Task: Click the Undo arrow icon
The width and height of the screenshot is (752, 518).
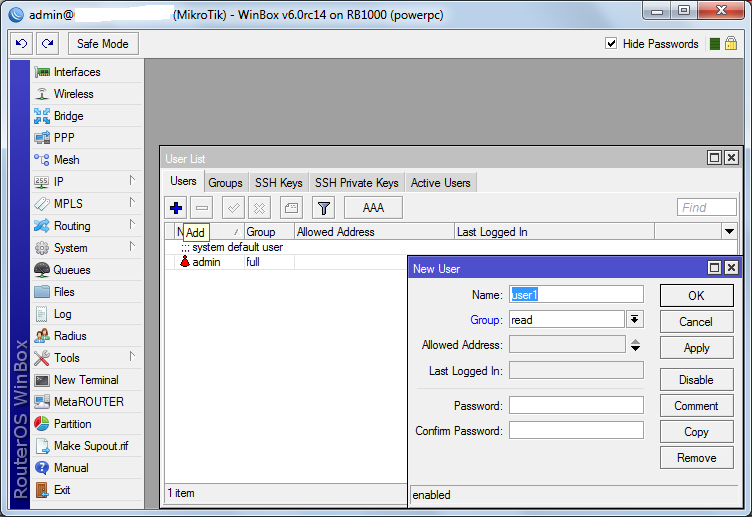Action: (21, 44)
